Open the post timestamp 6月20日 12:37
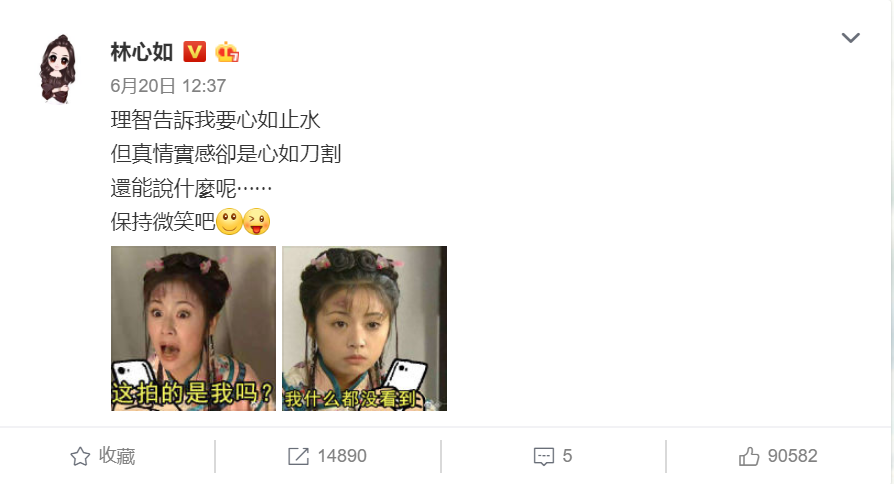The width and height of the screenshot is (894, 484). 168,86
